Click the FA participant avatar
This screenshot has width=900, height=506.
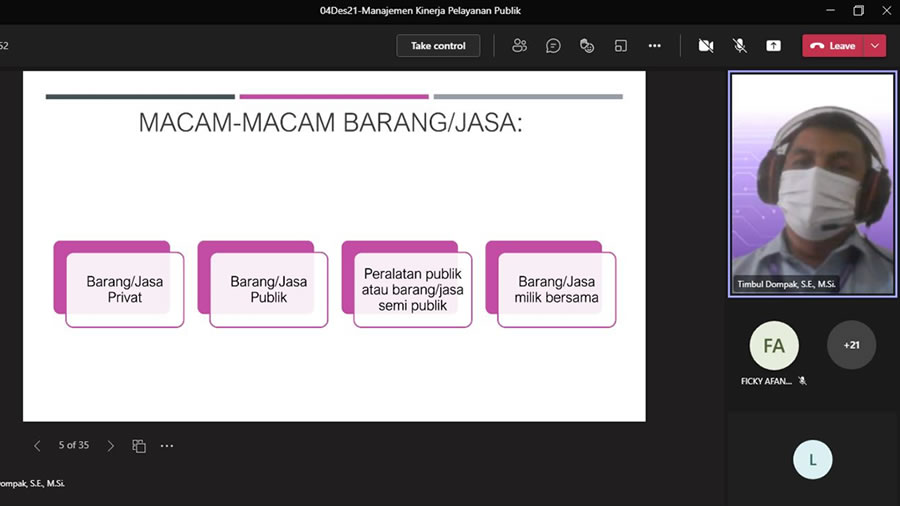[774, 345]
